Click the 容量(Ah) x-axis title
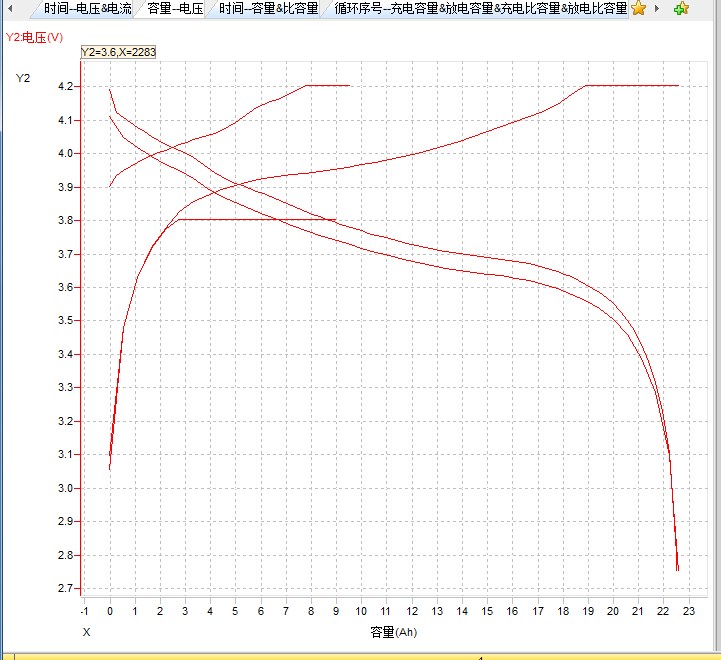 393,632
